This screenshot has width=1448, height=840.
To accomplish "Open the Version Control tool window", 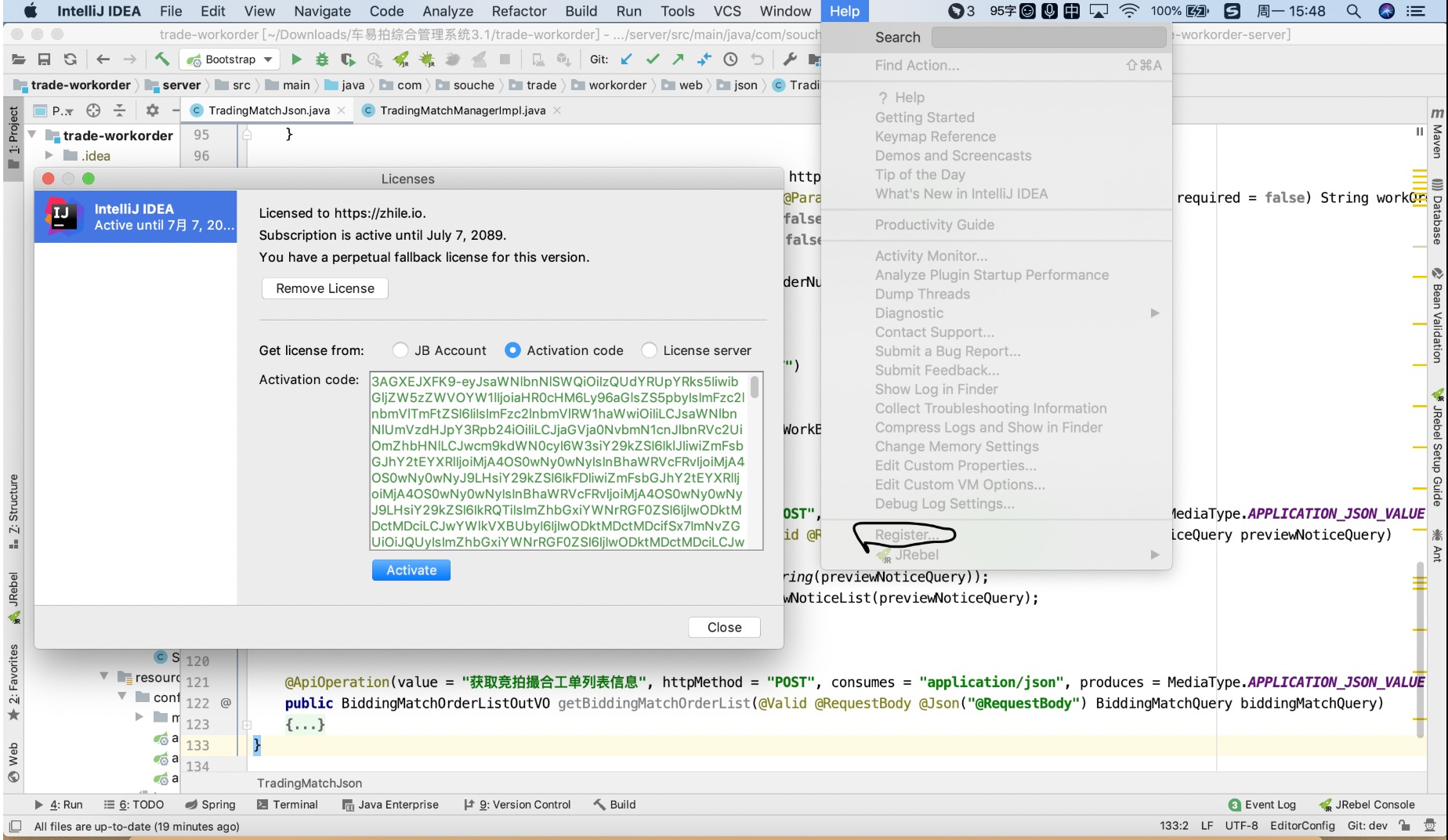I will point(517,805).
